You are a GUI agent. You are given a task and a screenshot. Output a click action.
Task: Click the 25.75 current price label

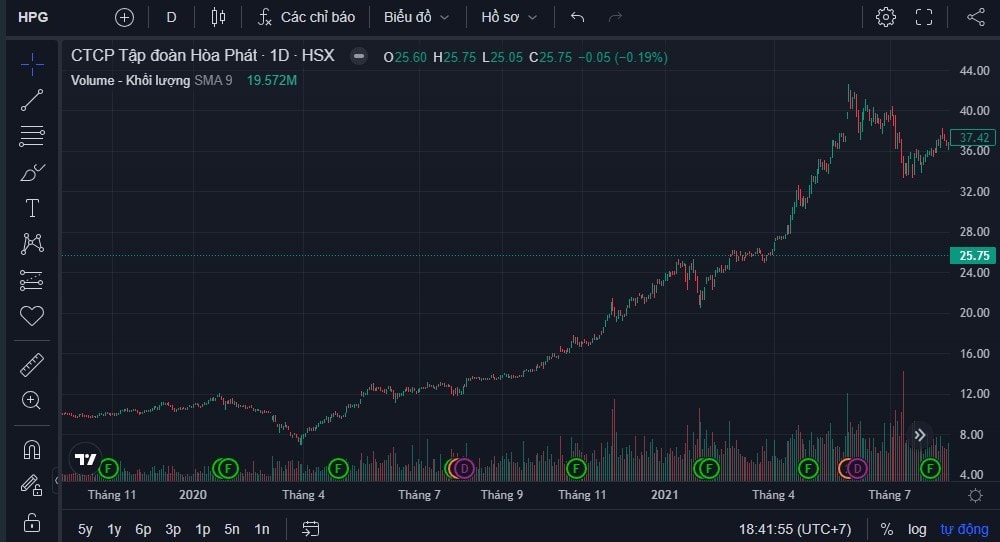tap(973, 255)
